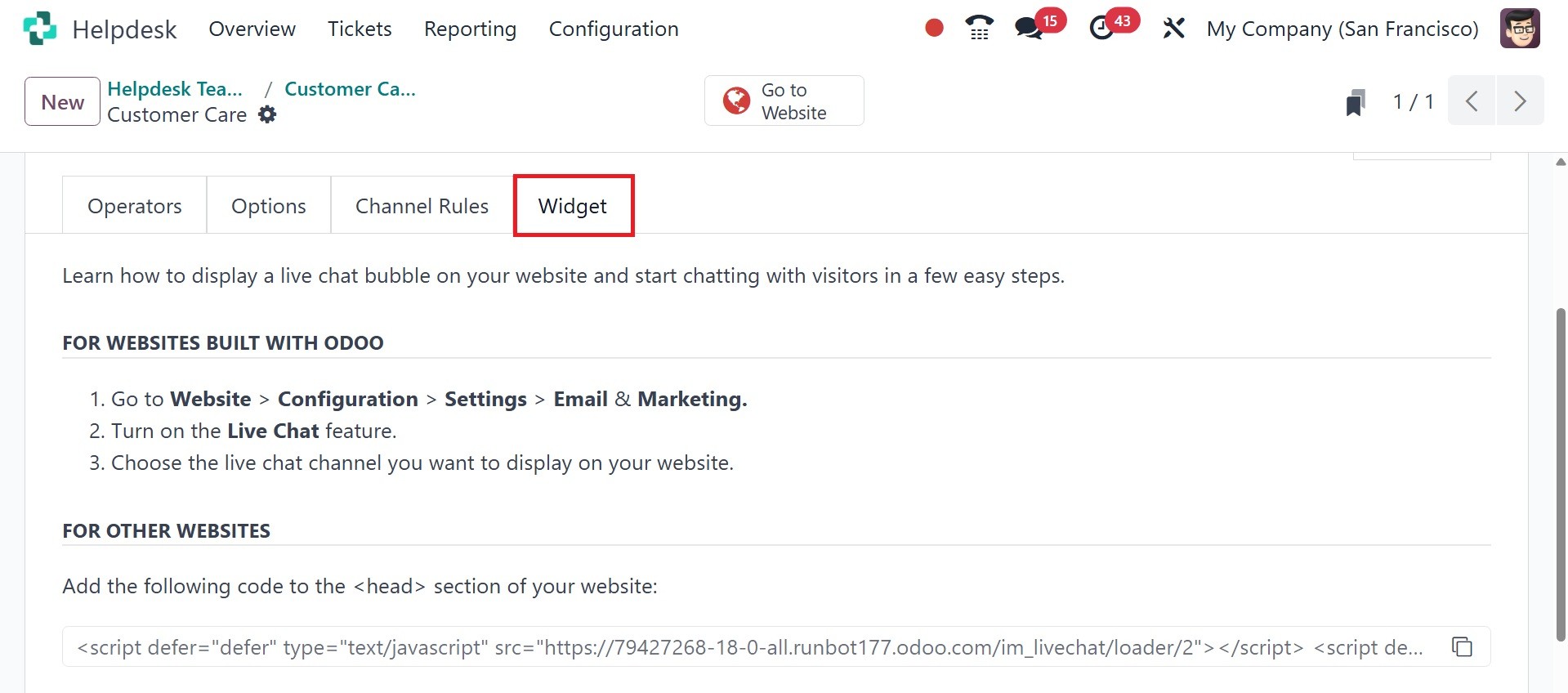1568x693 pixels.
Task: Open company switcher My Company (San Francisco)
Action: [x=1342, y=29]
